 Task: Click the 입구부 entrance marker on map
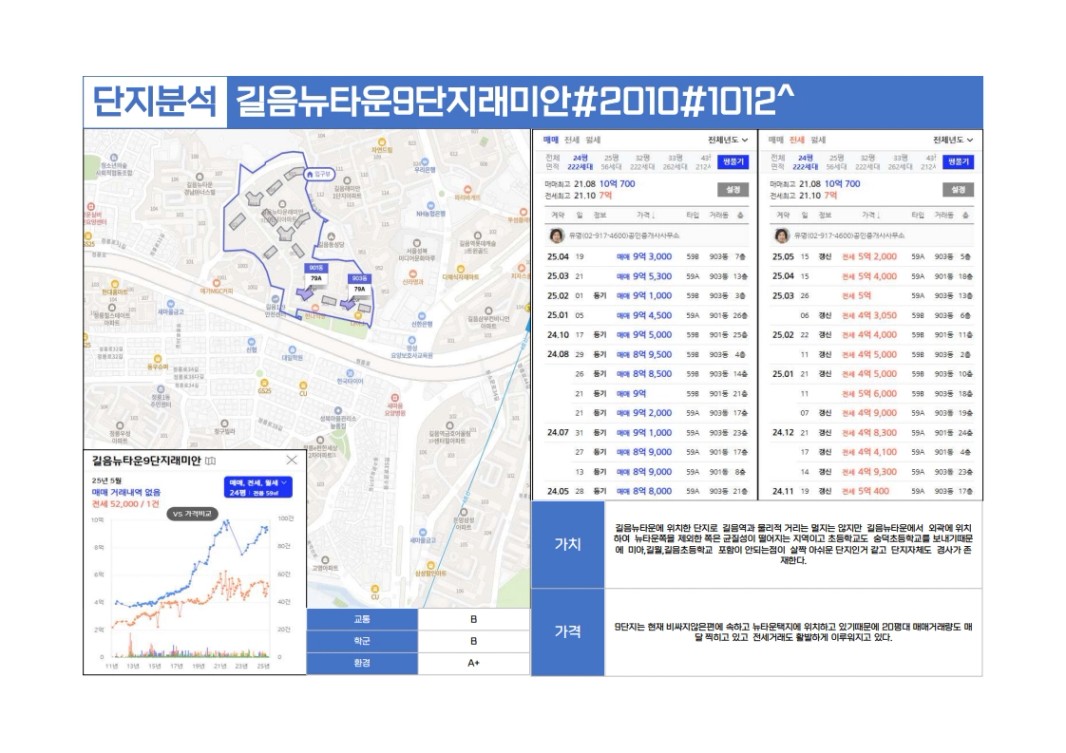[319, 174]
